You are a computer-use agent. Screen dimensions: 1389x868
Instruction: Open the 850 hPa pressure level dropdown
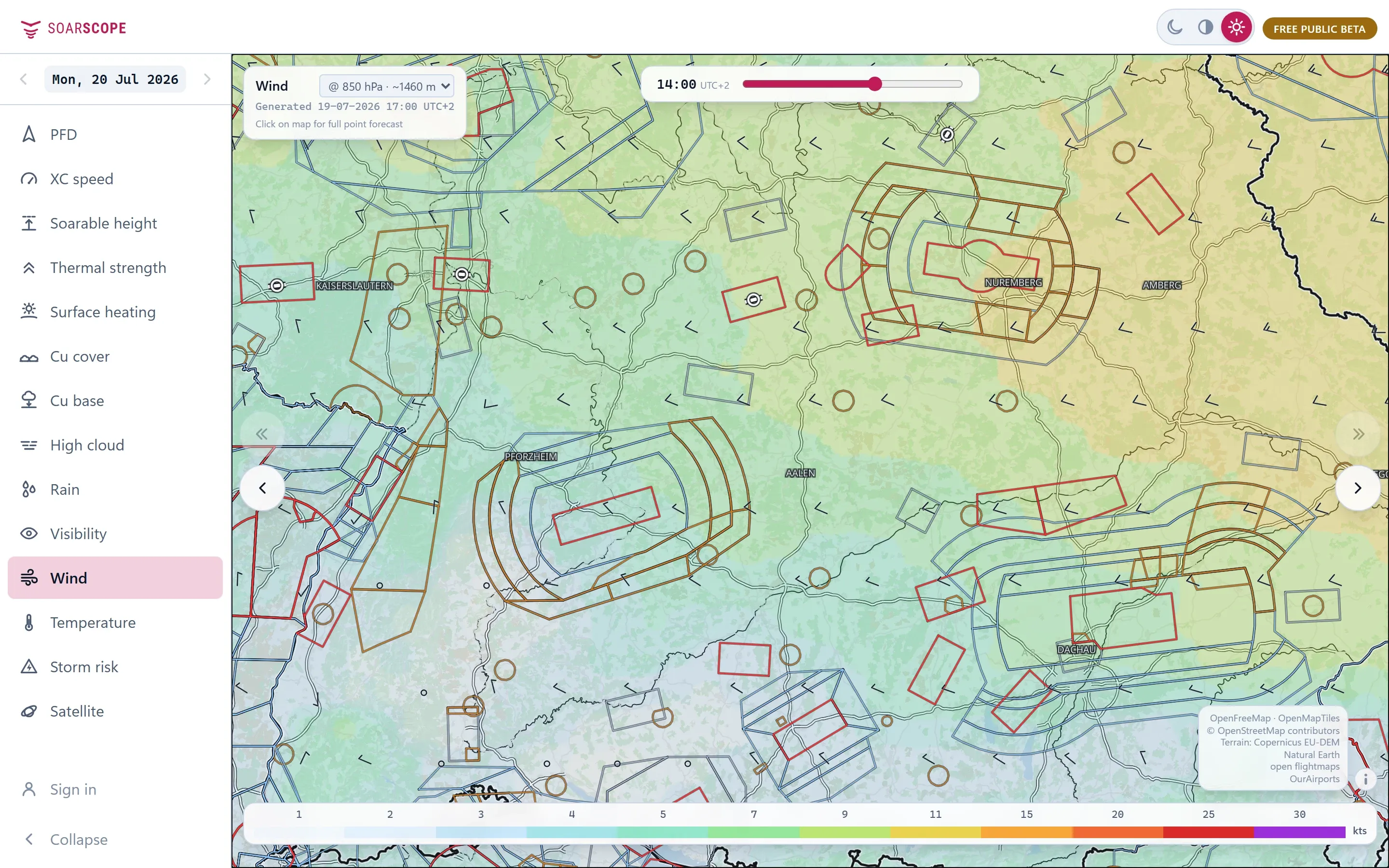tap(387, 86)
